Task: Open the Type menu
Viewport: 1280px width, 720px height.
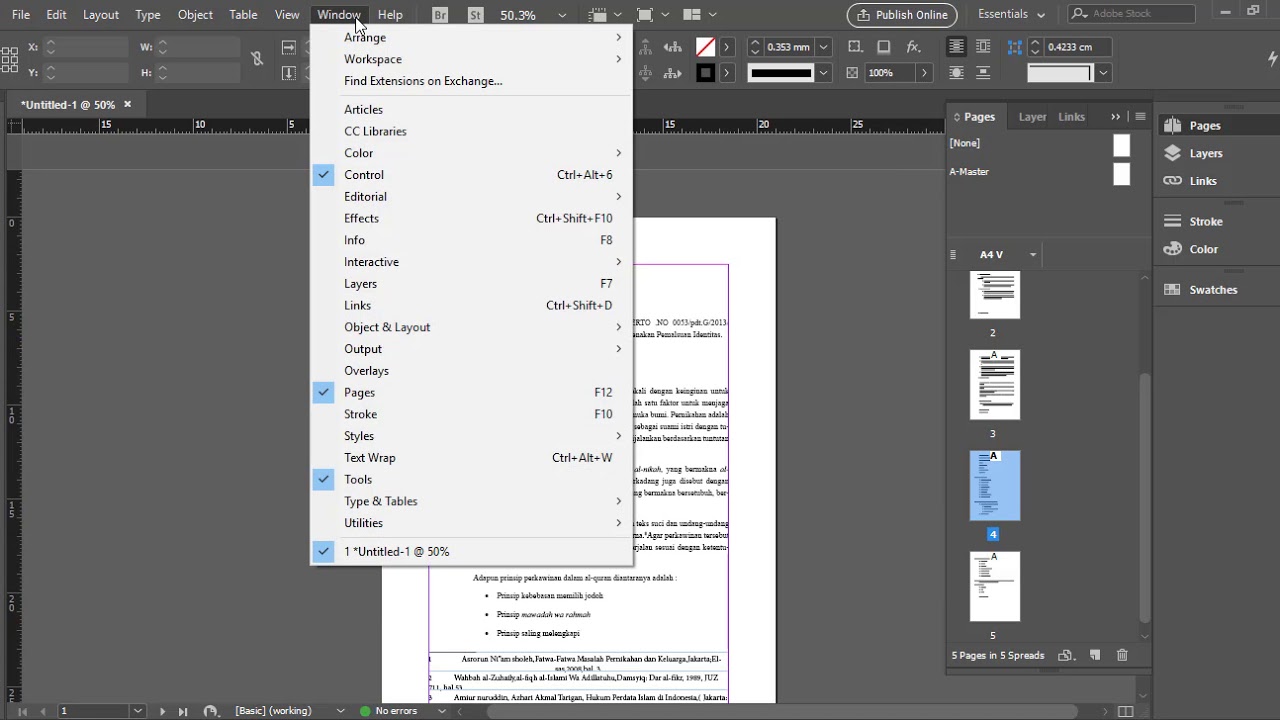Action: click(148, 15)
